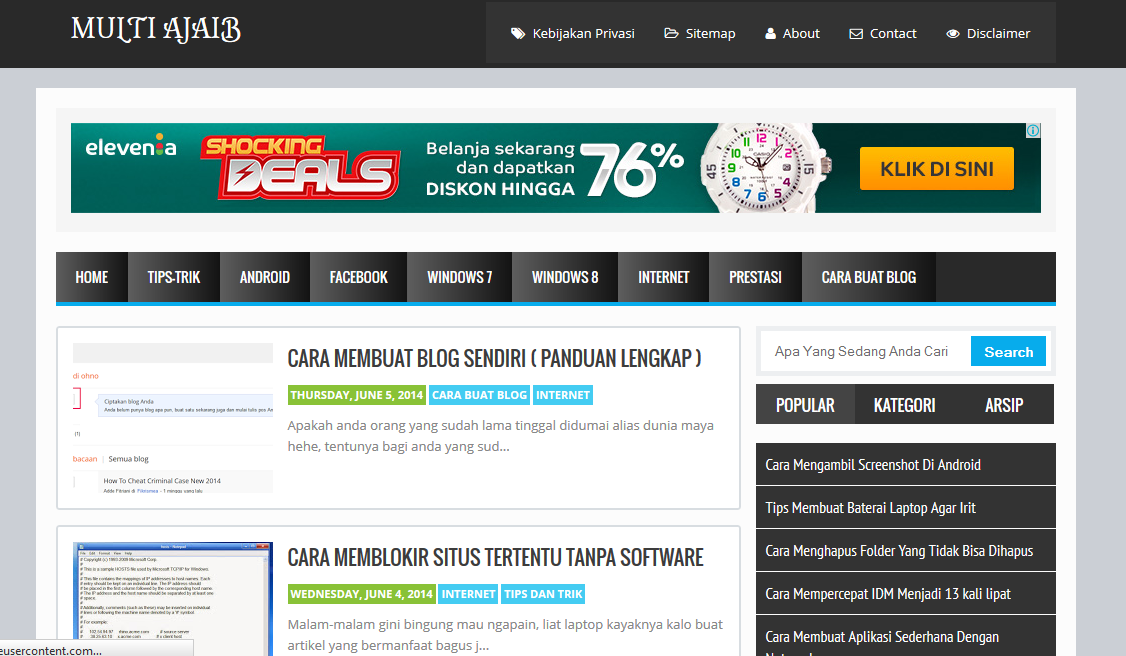Click the blue Search button
The width and height of the screenshot is (1126, 656).
(1008, 352)
